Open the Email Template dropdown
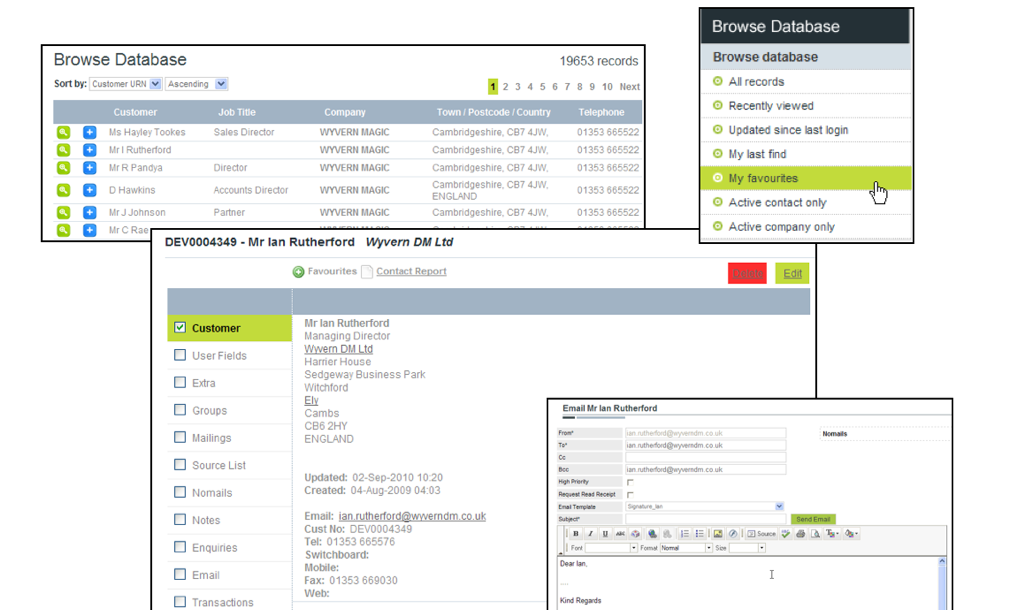Screen dimensions: 1033x610 click(705, 507)
